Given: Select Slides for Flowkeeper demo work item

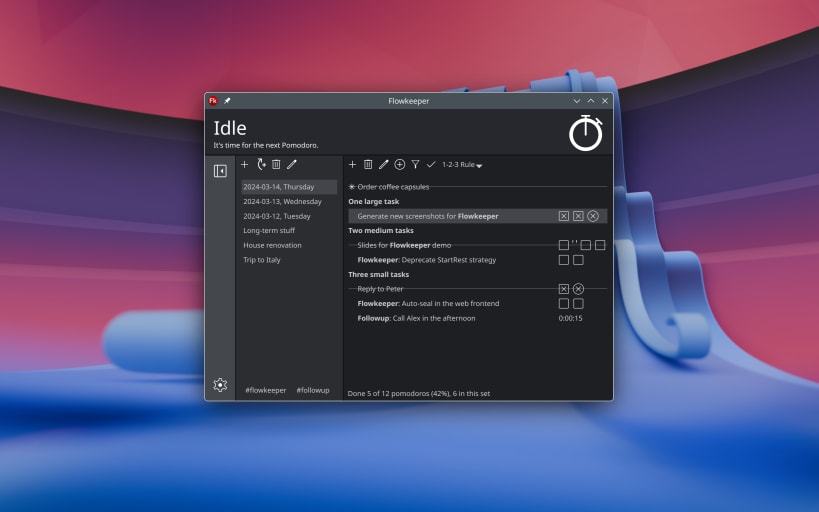Looking at the screenshot, I should point(478,245).
